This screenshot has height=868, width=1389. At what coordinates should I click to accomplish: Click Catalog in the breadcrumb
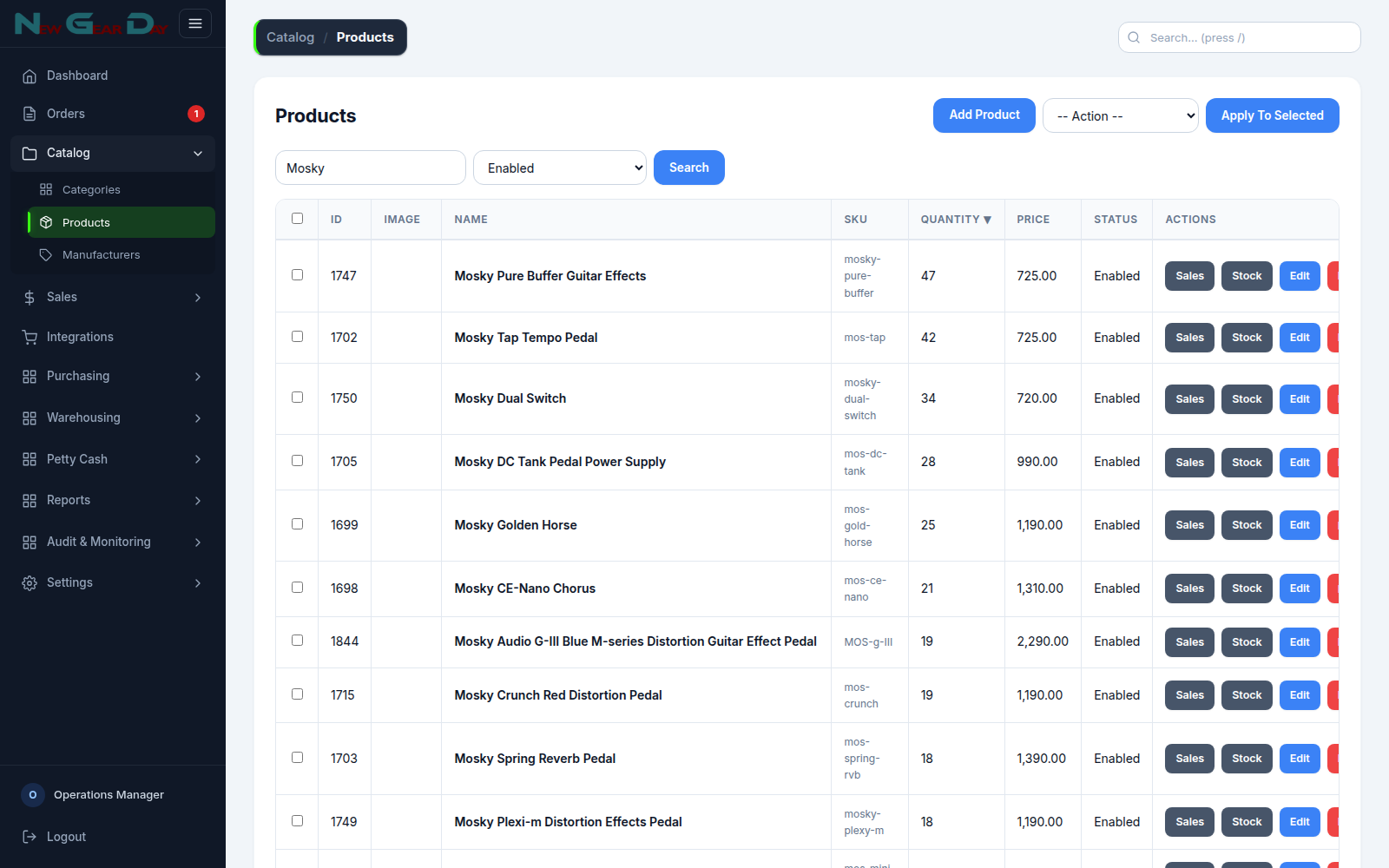pyautogui.click(x=290, y=37)
